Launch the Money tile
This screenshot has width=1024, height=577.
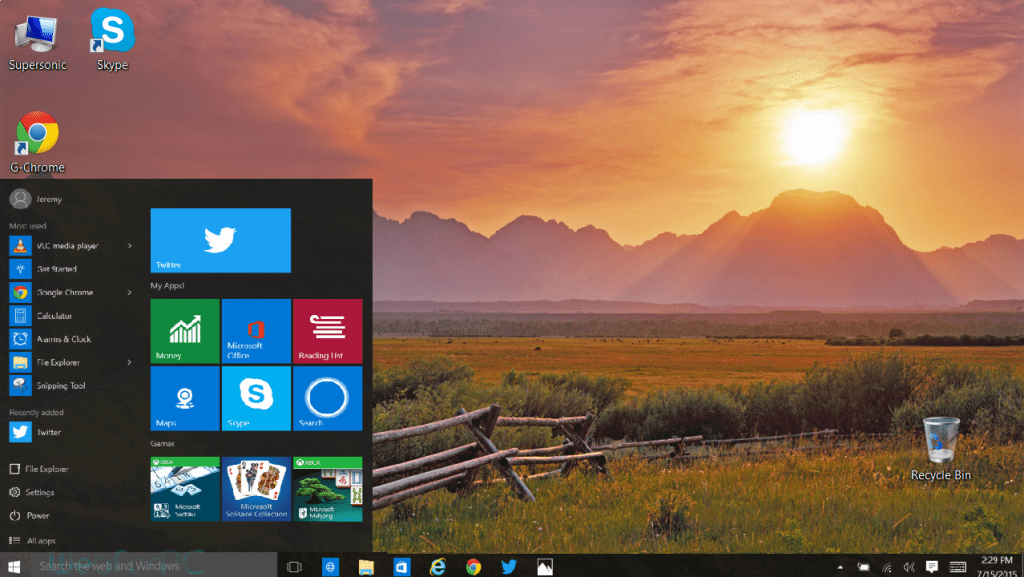185,331
